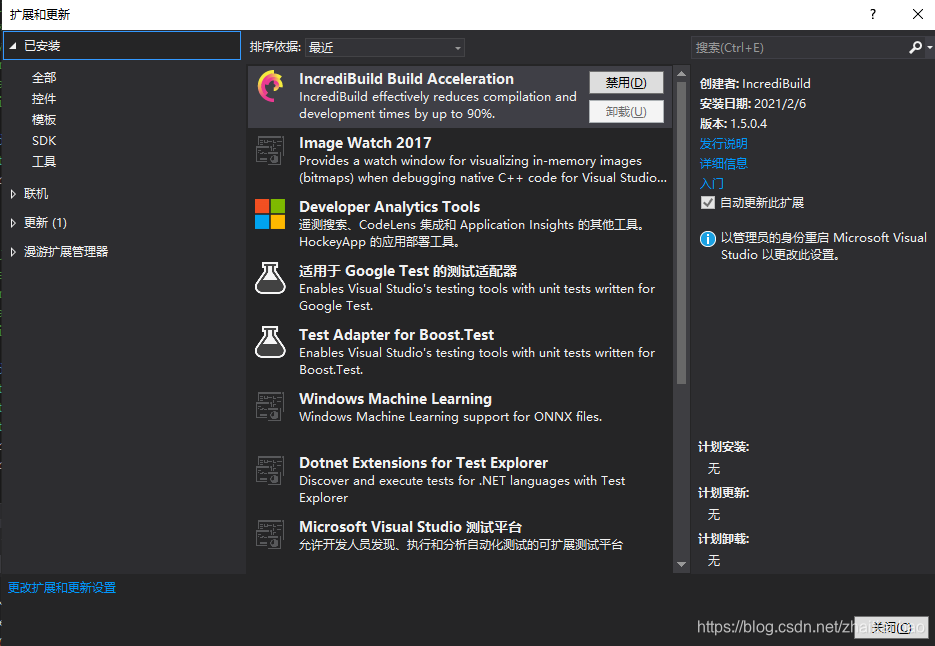935x646 pixels.
Task: Click the scrollbar down arrow
Action: tap(681, 564)
